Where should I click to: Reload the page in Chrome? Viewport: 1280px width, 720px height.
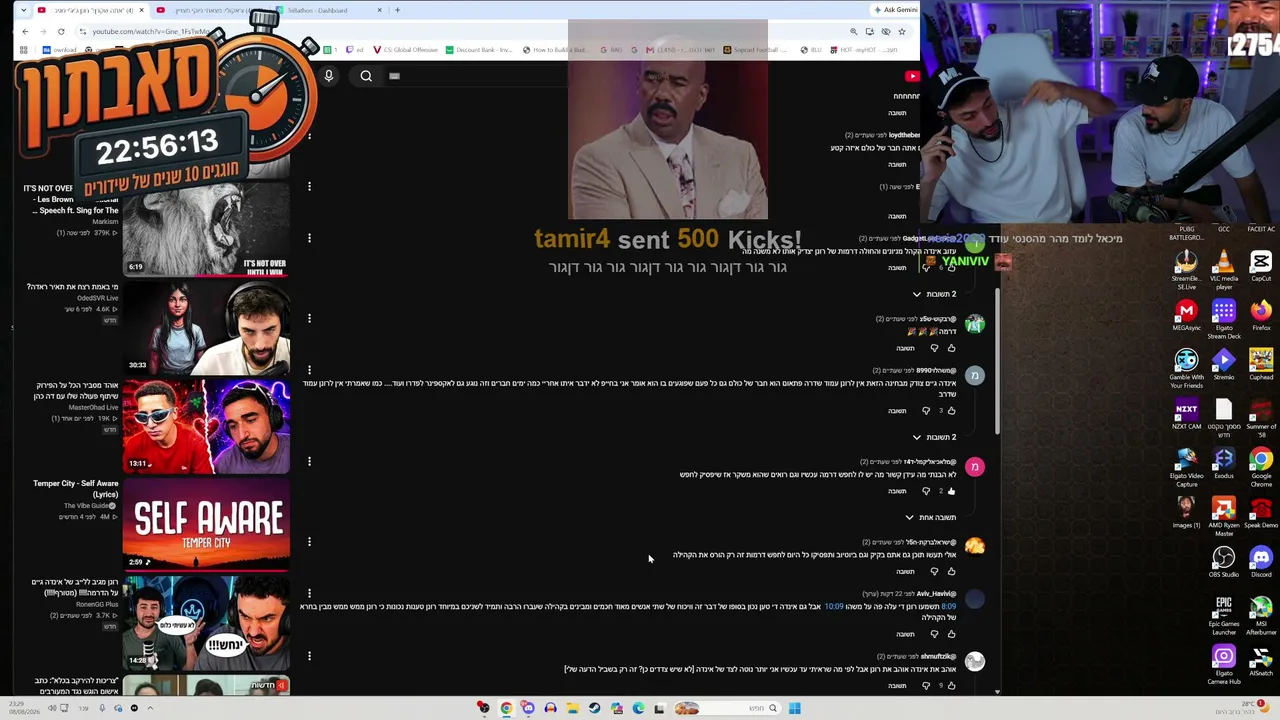pos(60,31)
